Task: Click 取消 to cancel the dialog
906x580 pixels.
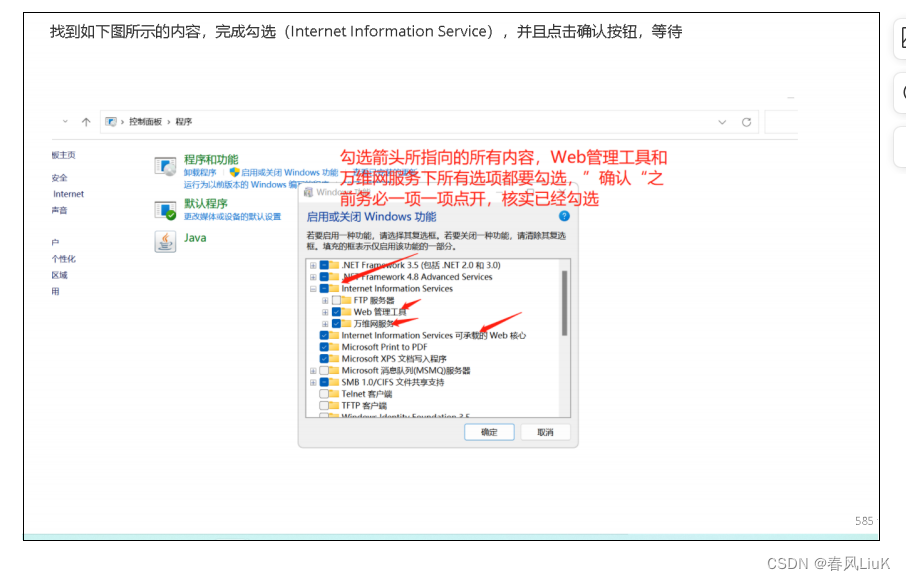Action: [x=545, y=432]
